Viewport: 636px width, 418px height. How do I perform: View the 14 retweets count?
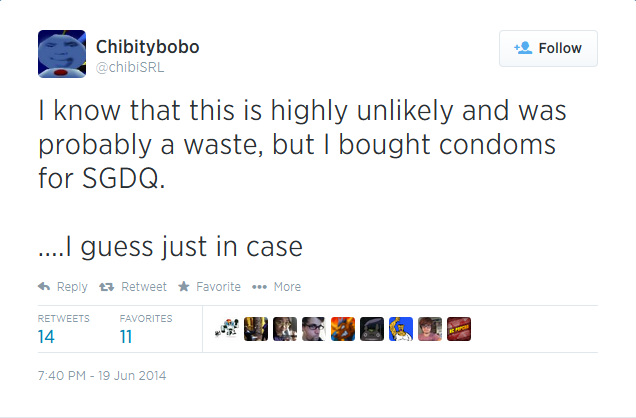[46, 337]
